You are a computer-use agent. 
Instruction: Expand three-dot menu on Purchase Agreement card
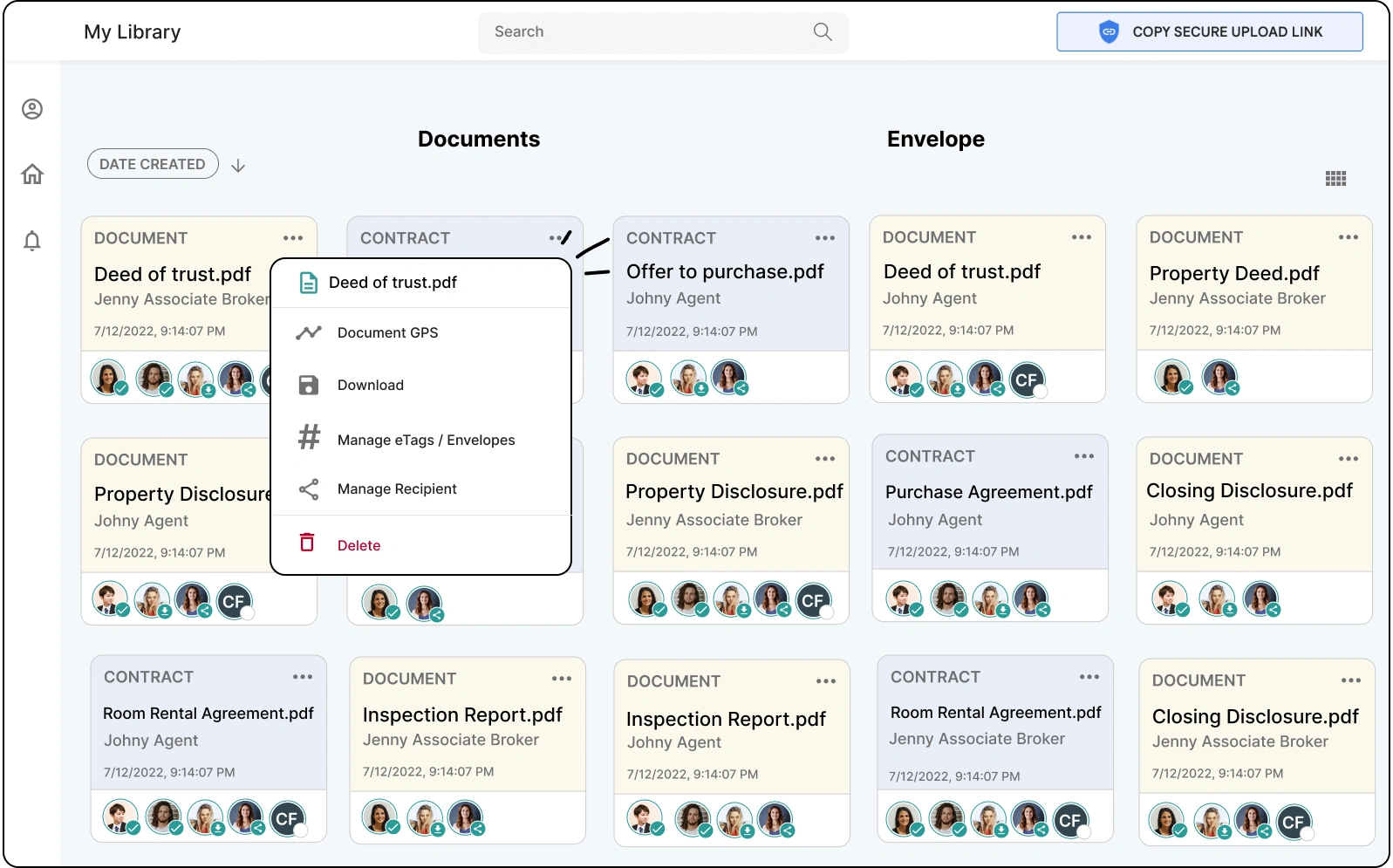click(x=1083, y=456)
